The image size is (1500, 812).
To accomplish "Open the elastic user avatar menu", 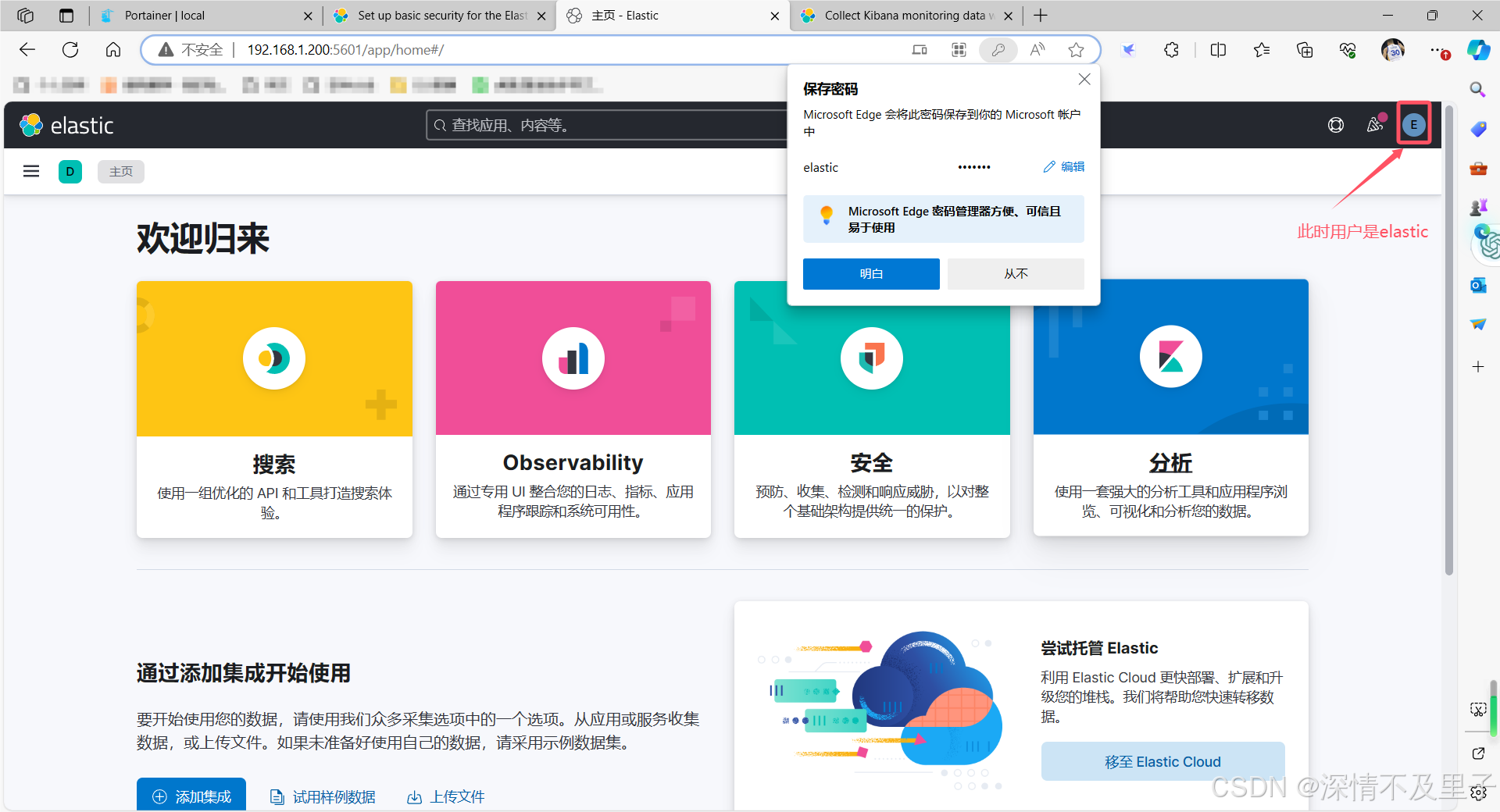I will (x=1414, y=125).
